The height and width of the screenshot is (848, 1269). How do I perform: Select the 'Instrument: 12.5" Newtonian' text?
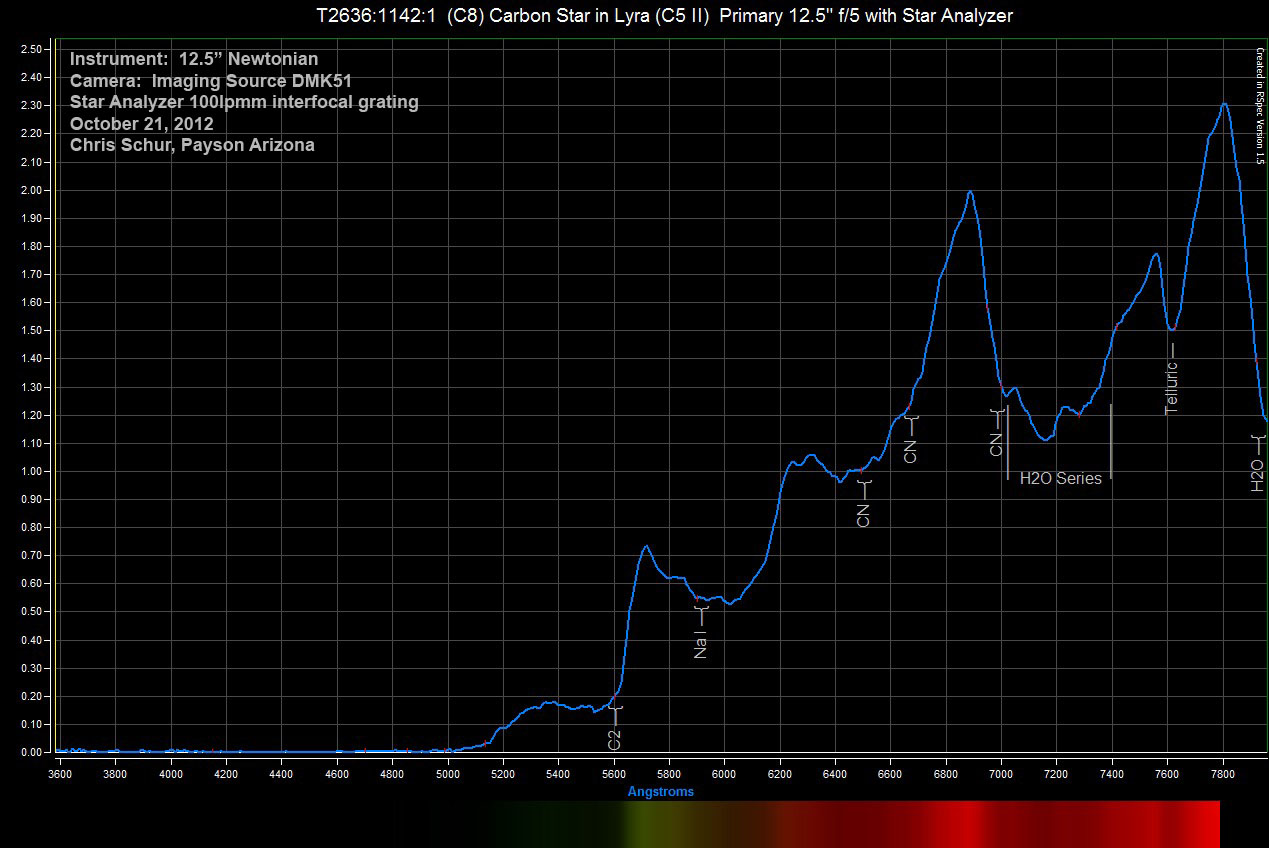pos(194,59)
